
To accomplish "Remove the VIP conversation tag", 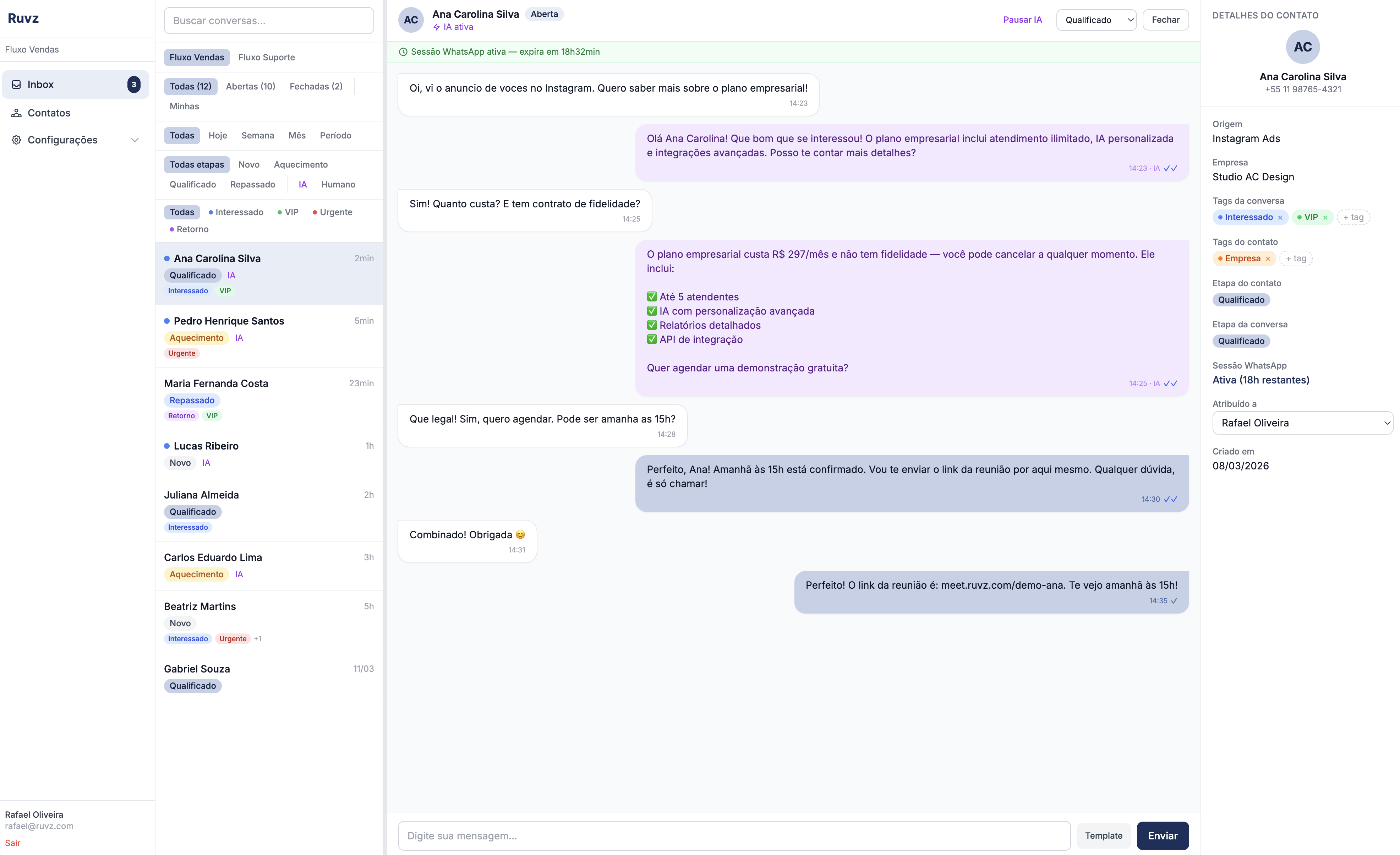I will [1325, 218].
